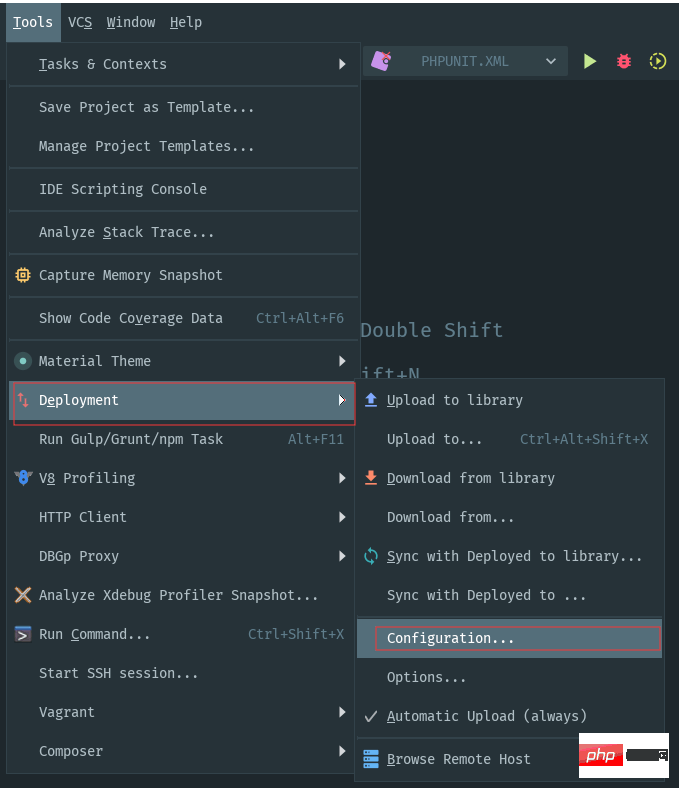
Task: Click the Capture Memory Snapshot chip icon
Action: [23, 275]
